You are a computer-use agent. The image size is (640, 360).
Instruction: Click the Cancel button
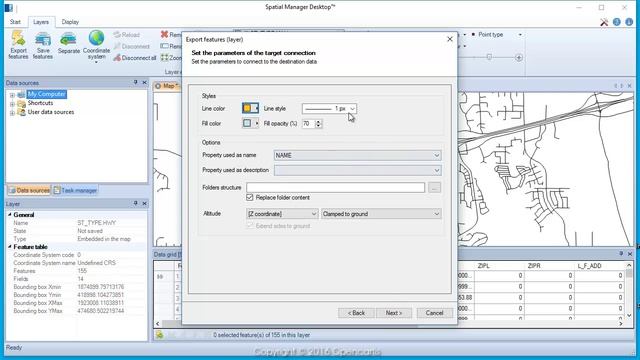click(x=434, y=313)
